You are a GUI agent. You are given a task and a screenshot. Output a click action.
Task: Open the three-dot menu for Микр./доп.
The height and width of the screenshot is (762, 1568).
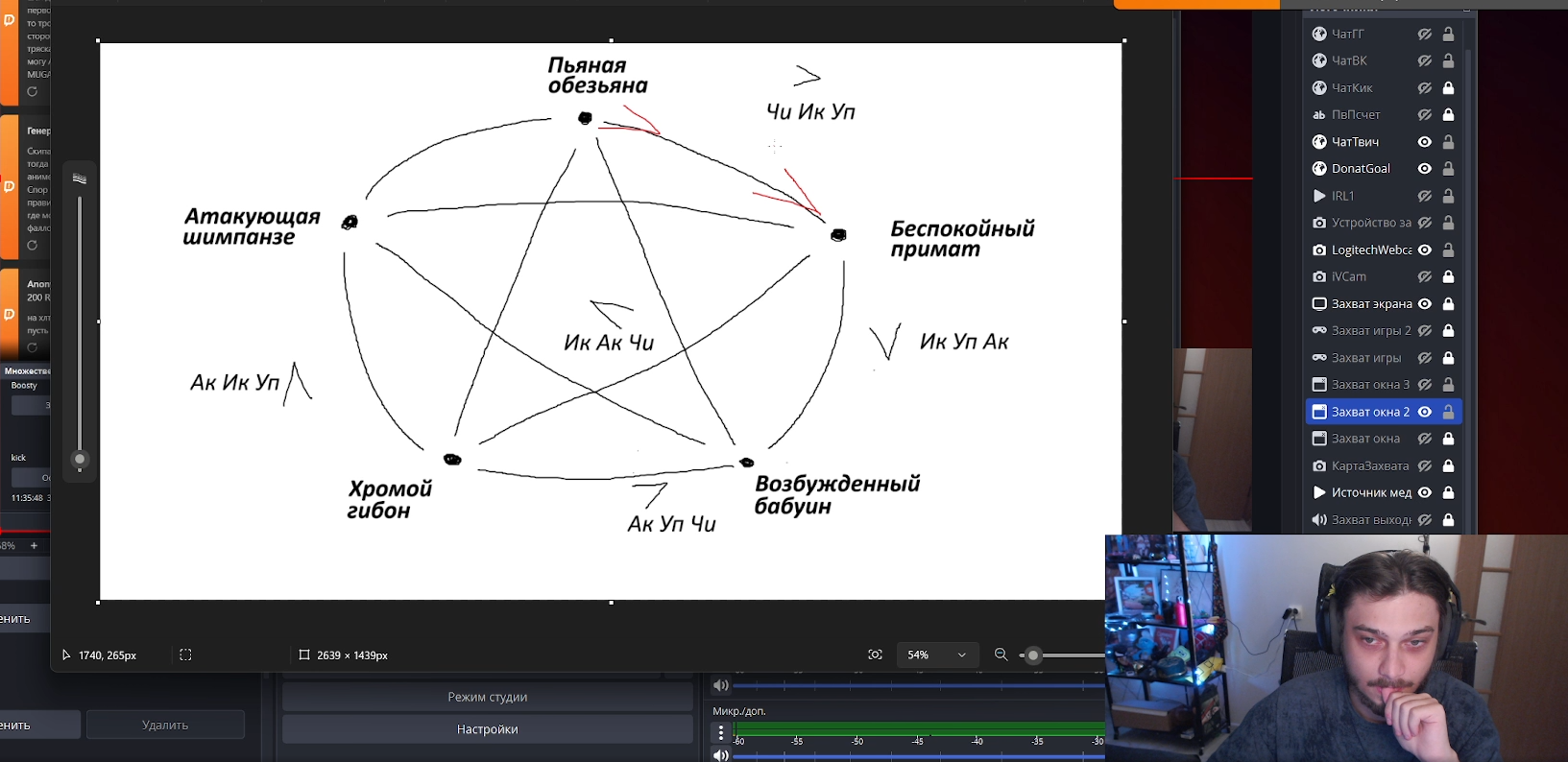coord(721,733)
